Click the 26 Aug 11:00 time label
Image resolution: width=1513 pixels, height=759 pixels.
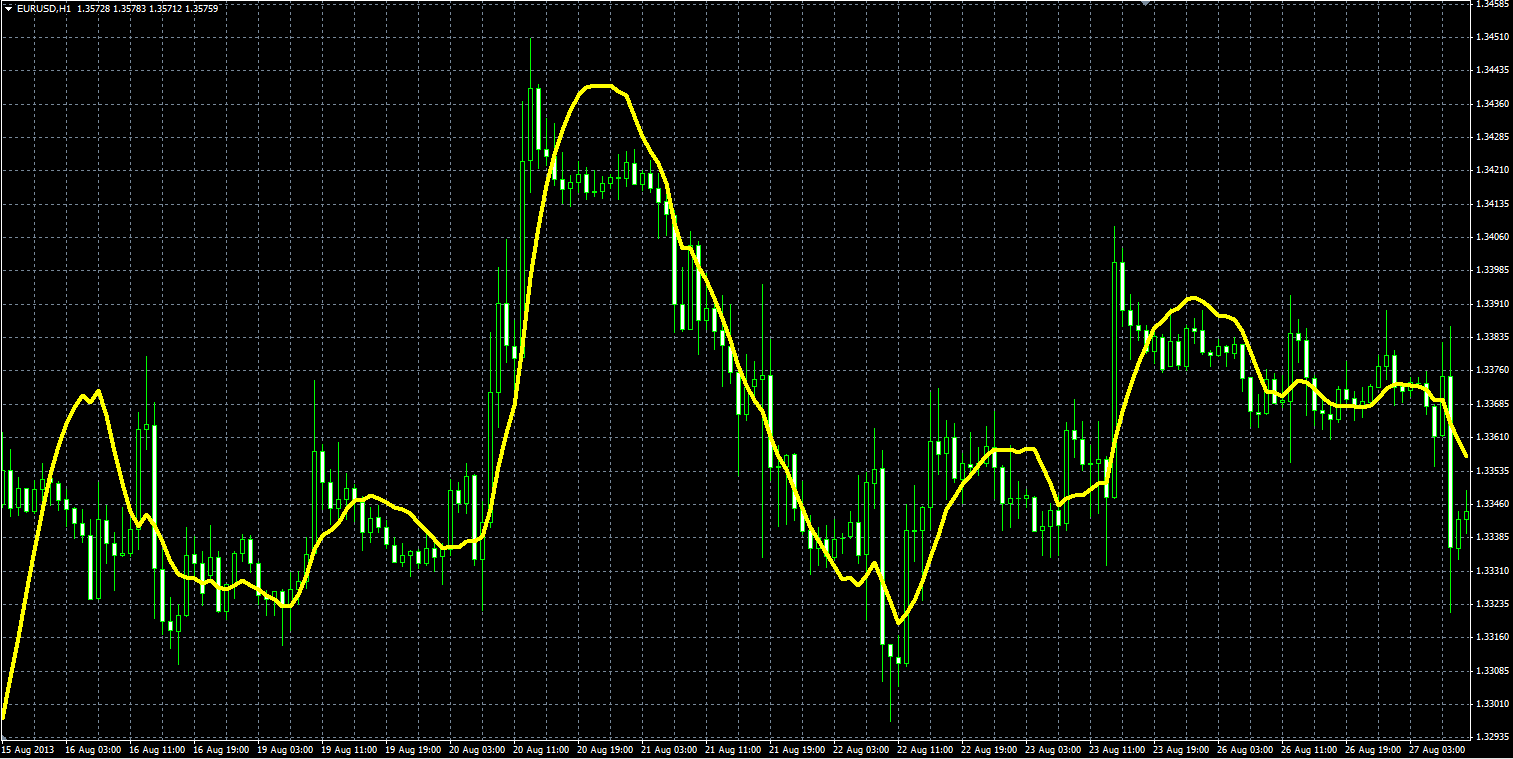coord(1310,749)
